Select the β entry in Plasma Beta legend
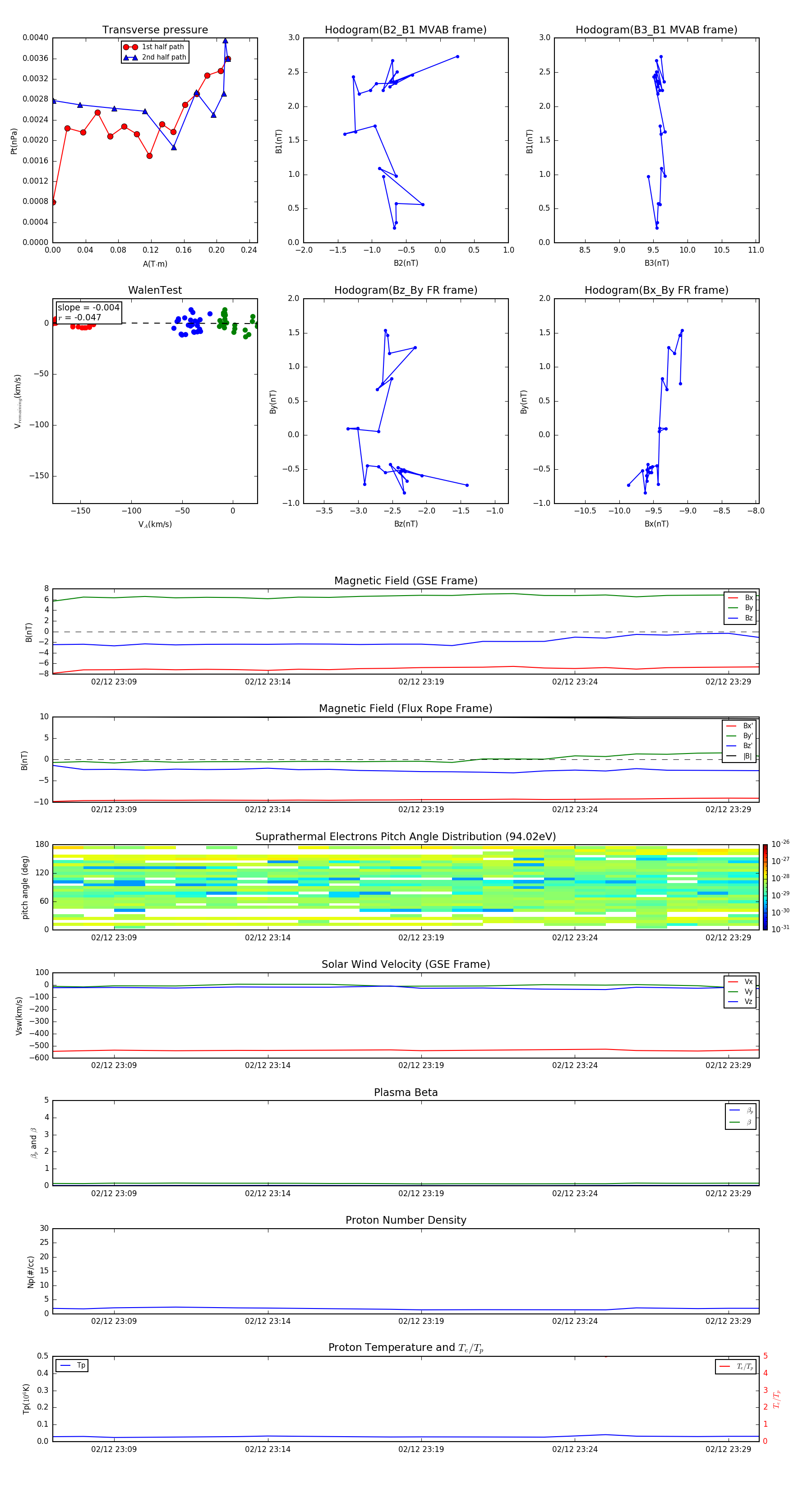 (x=741, y=1122)
